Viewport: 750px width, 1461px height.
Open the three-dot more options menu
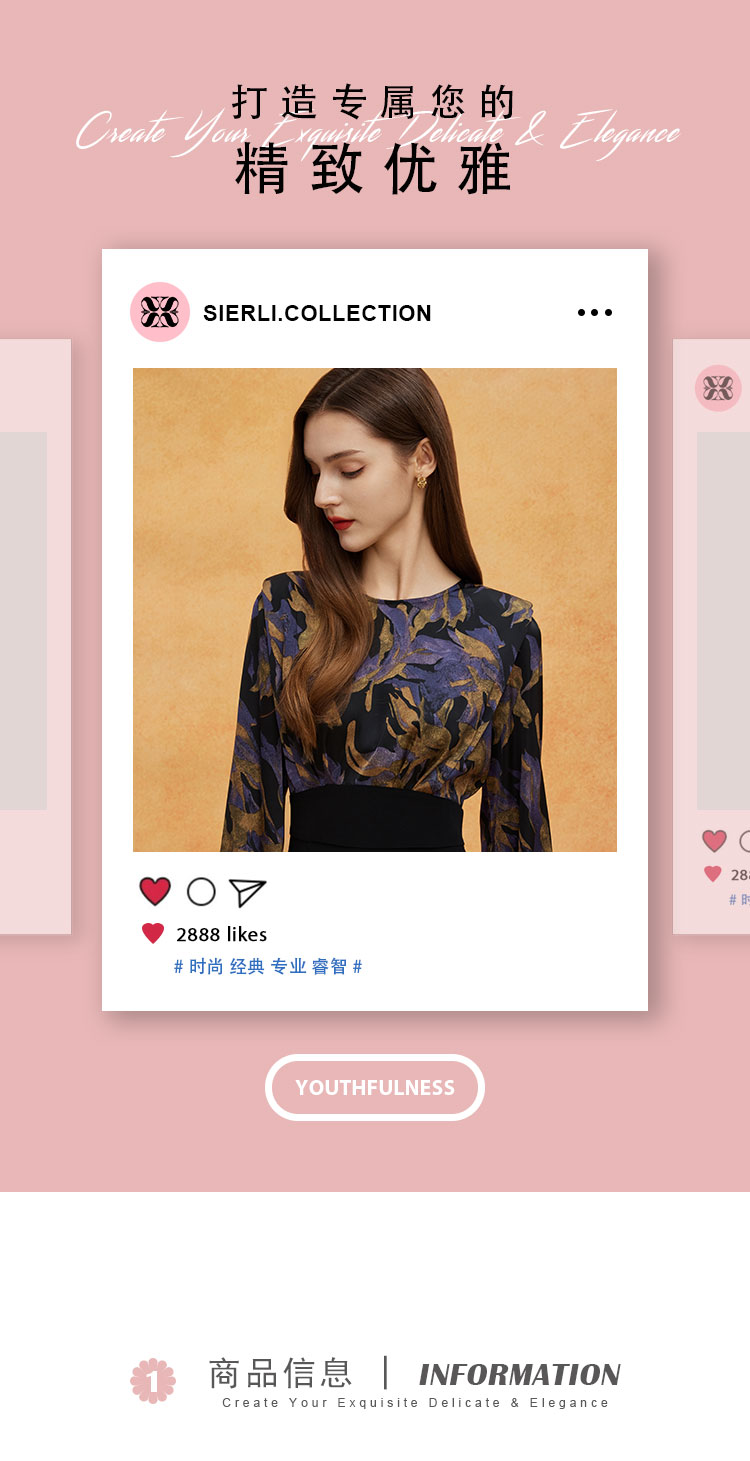(595, 313)
